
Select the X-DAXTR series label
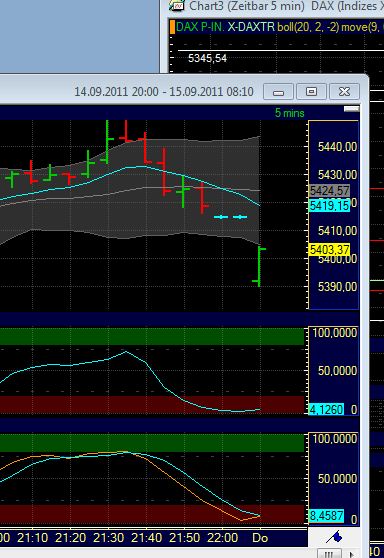click(x=251, y=27)
